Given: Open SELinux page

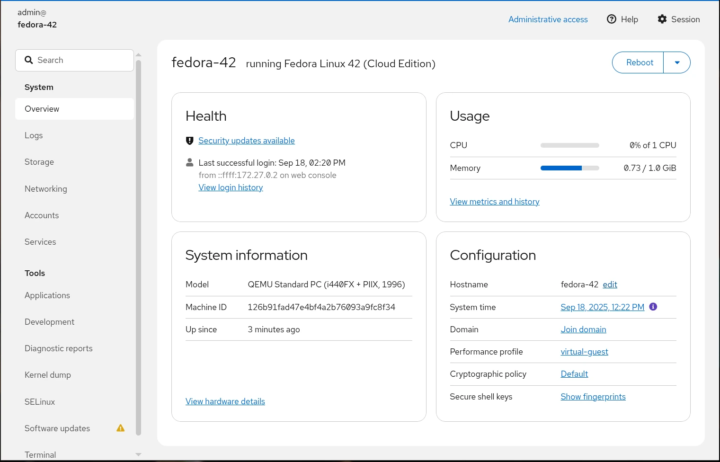Looking at the screenshot, I should (x=74, y=401).
